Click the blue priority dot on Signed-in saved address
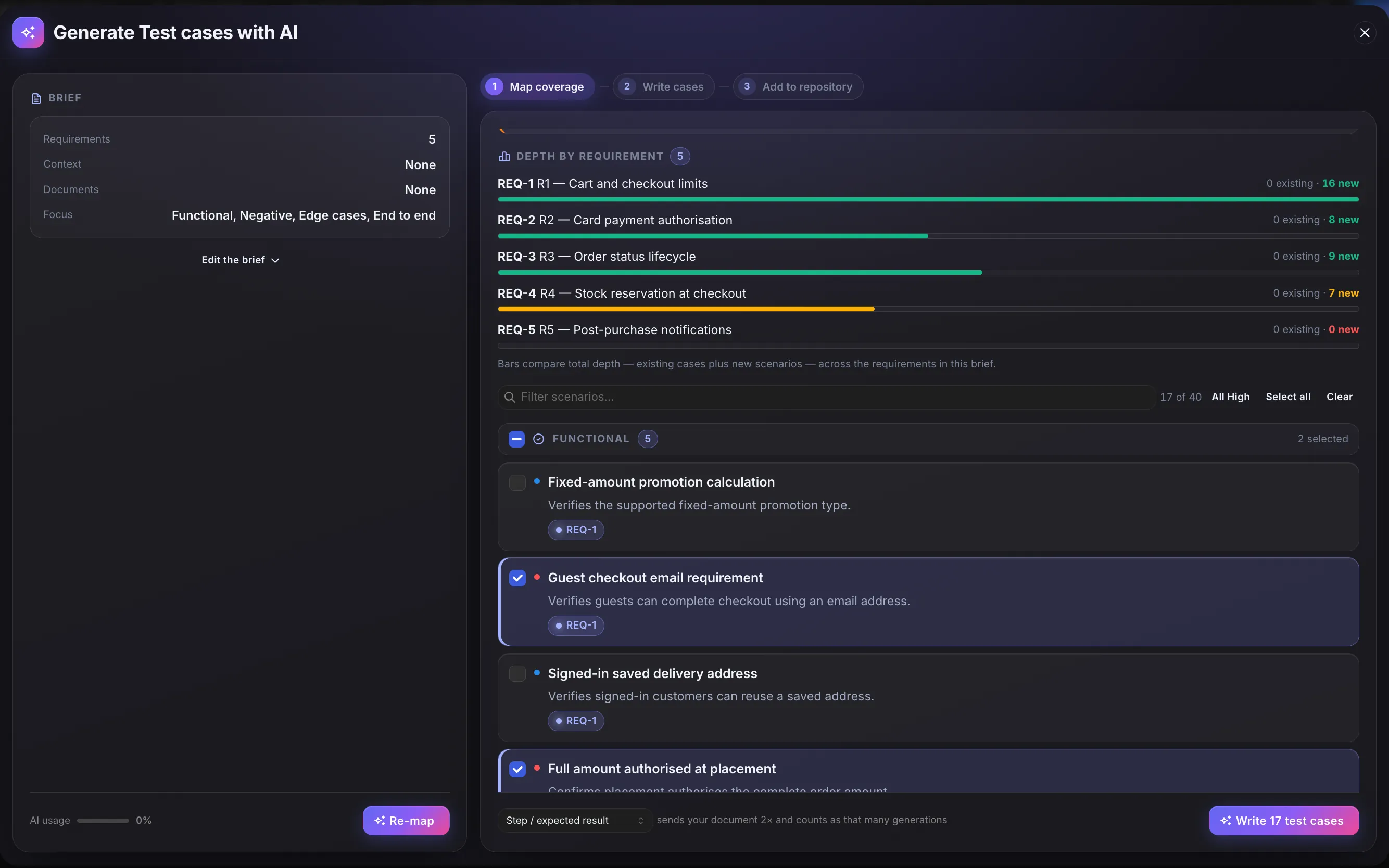 tap(537, 672)
